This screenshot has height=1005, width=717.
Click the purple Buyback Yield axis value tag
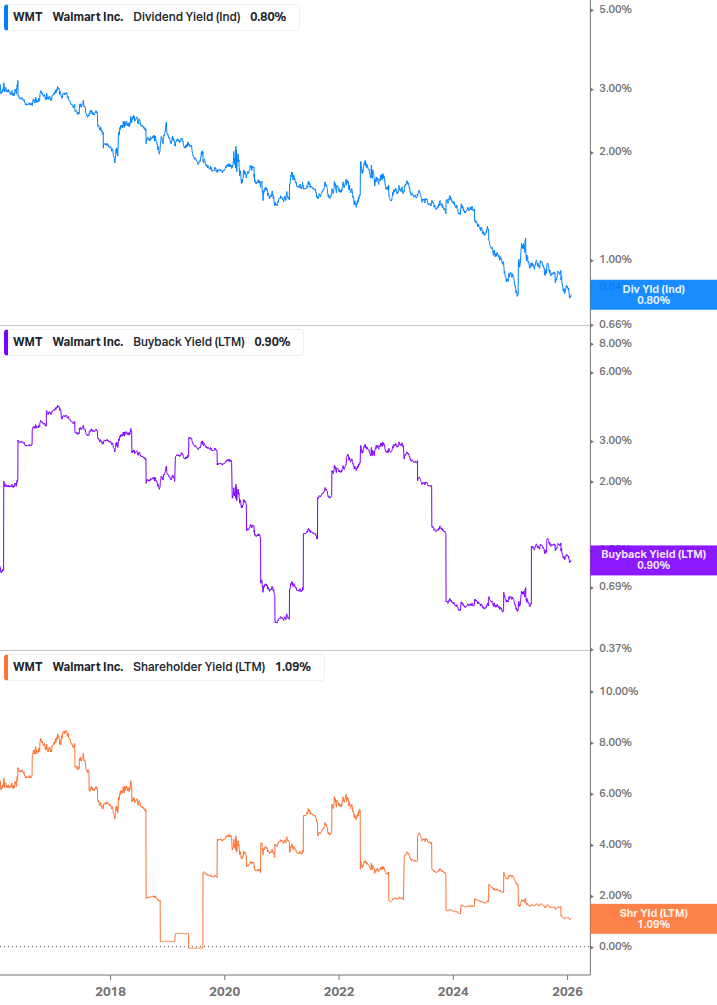click(x=653, y=560)
